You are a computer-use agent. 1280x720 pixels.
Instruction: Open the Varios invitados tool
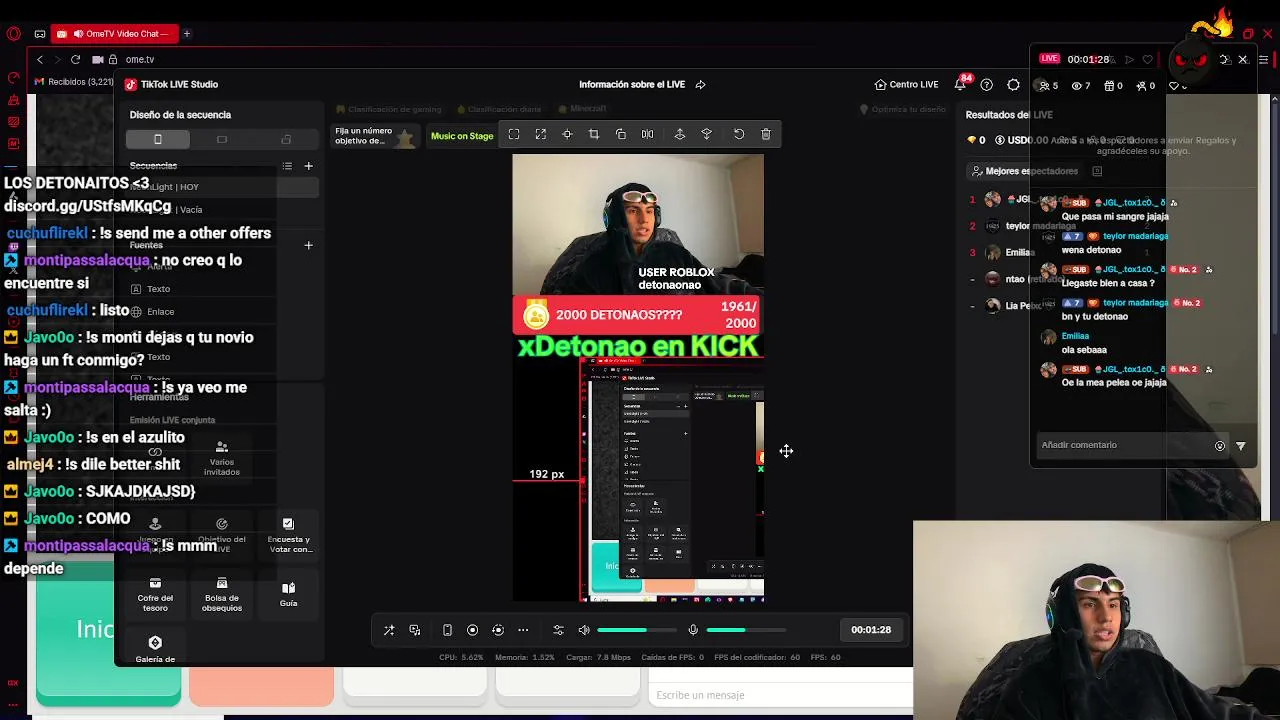[222, 459]
